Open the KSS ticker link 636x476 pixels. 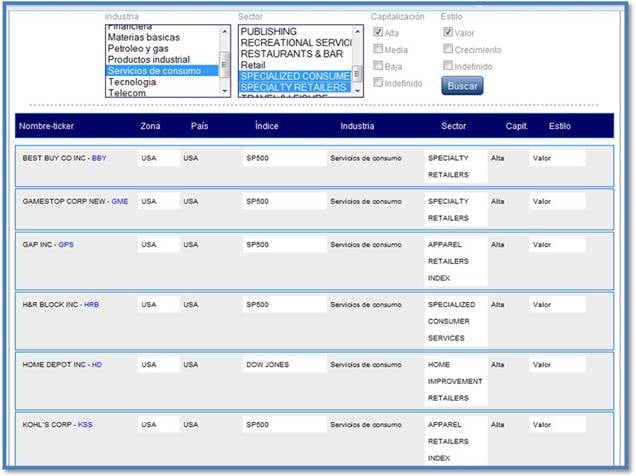(85, 425)
